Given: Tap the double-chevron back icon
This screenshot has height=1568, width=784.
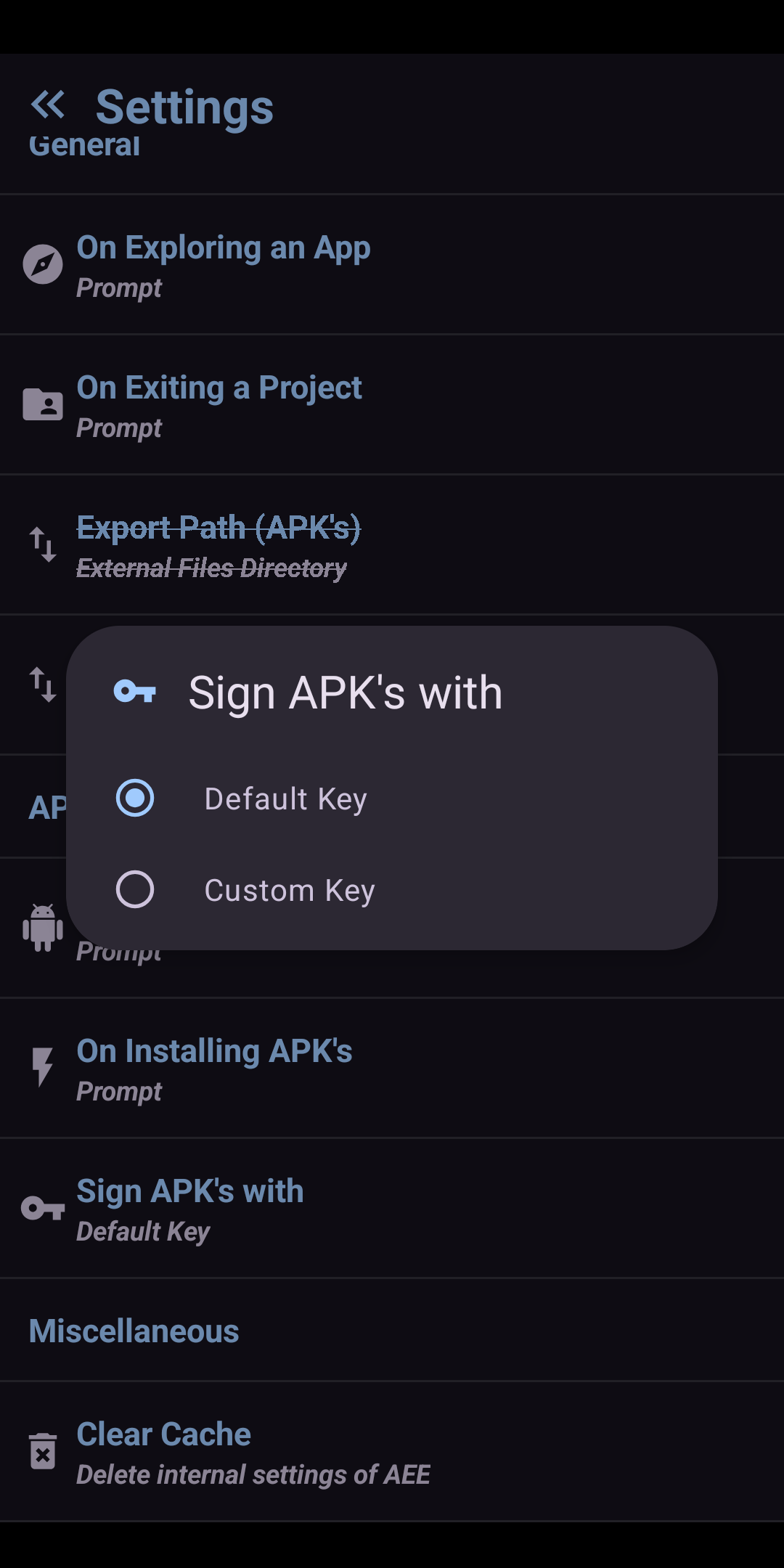Looking at the screenshot, I should (48, 105).
